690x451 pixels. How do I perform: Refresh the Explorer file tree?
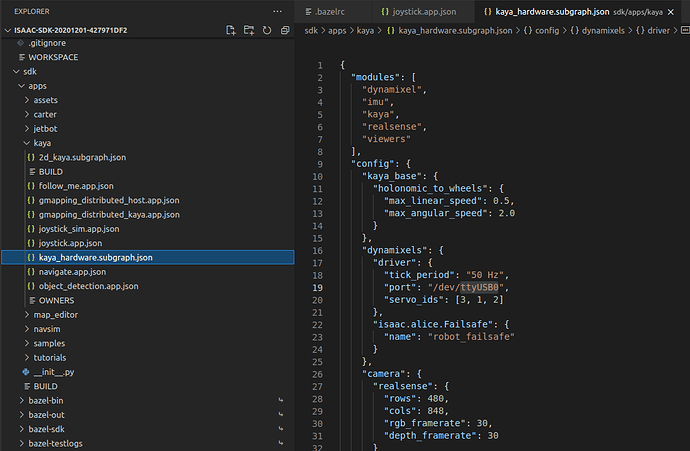267,30
